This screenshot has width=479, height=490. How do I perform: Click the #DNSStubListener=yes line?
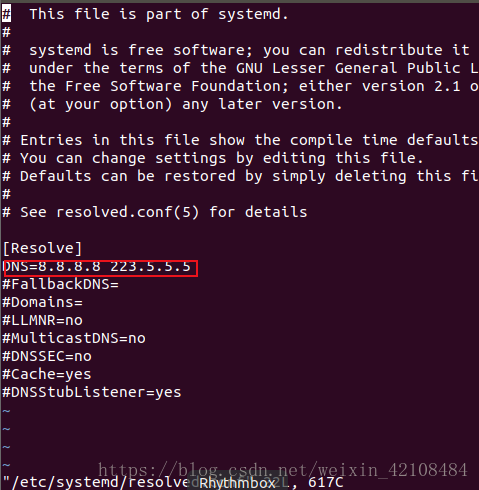[92, 392]
